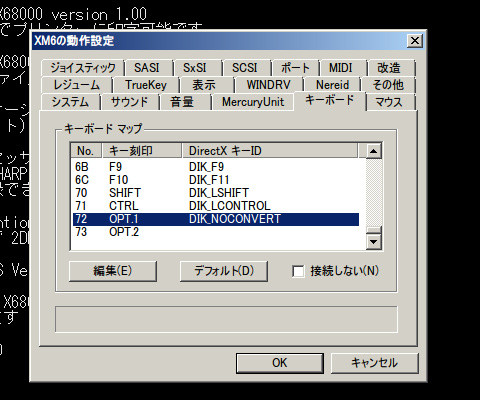
Task: Select the 6C F10 row
Action: 216,180
